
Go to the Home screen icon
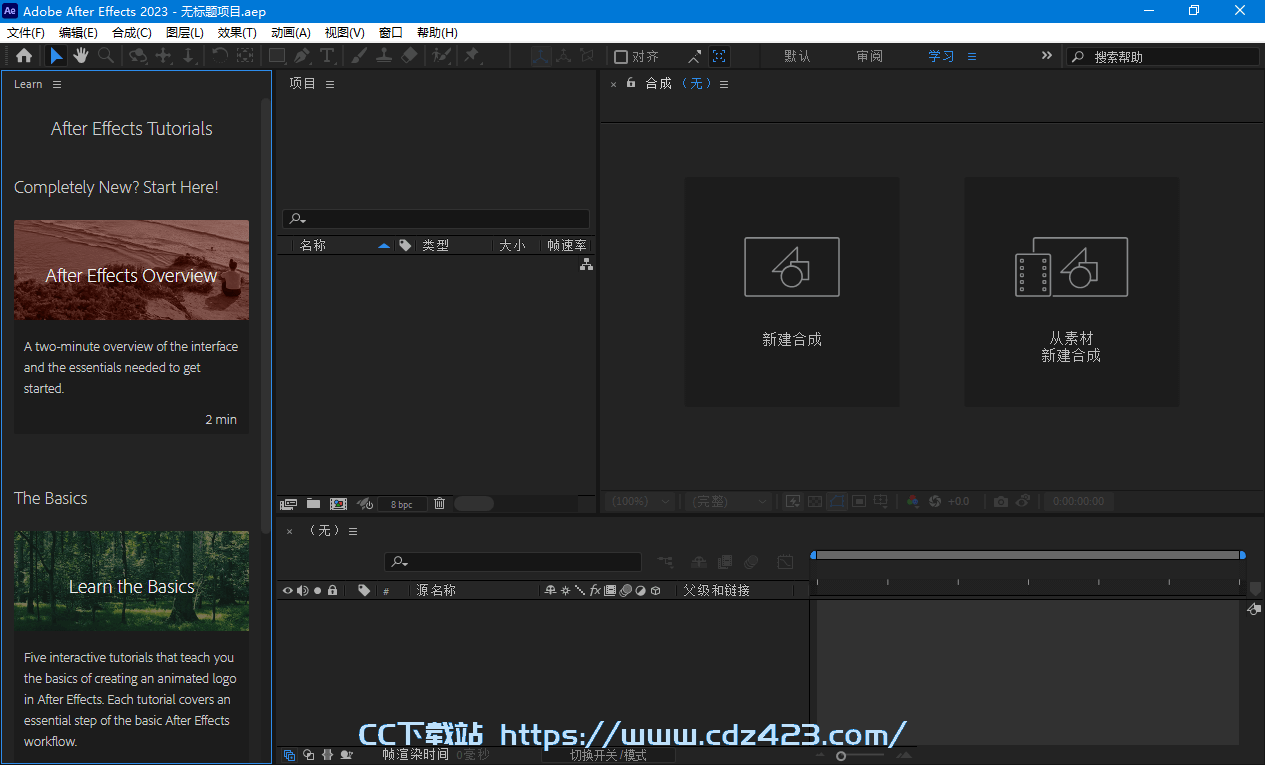[24, 56]
